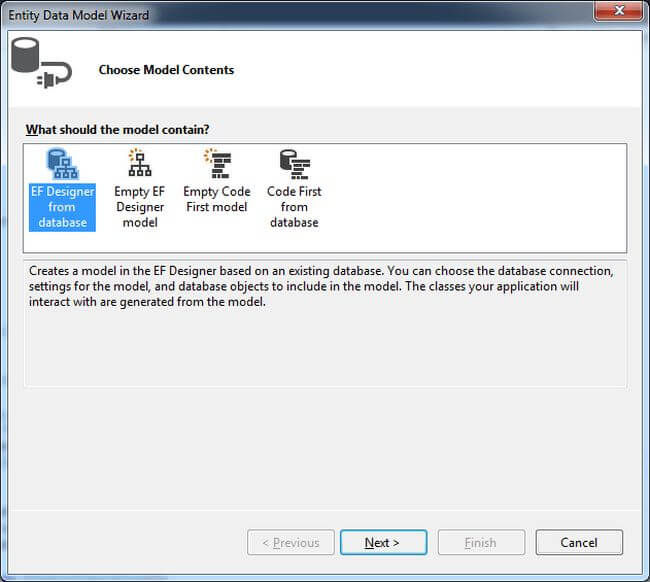Click the description text starting "Creates a model"
Image resolution: width=650 pixels, height=582 pixels.
pos(321,286)
